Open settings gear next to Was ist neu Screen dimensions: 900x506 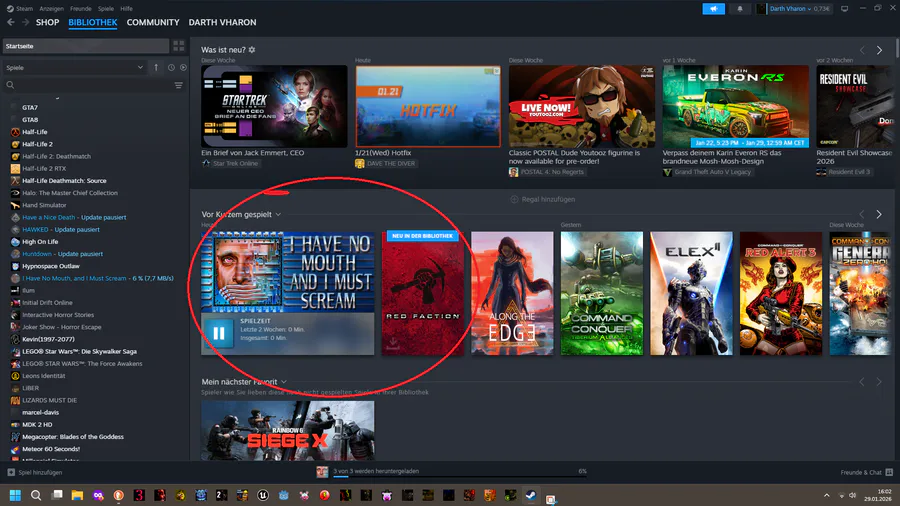point(252,50)
